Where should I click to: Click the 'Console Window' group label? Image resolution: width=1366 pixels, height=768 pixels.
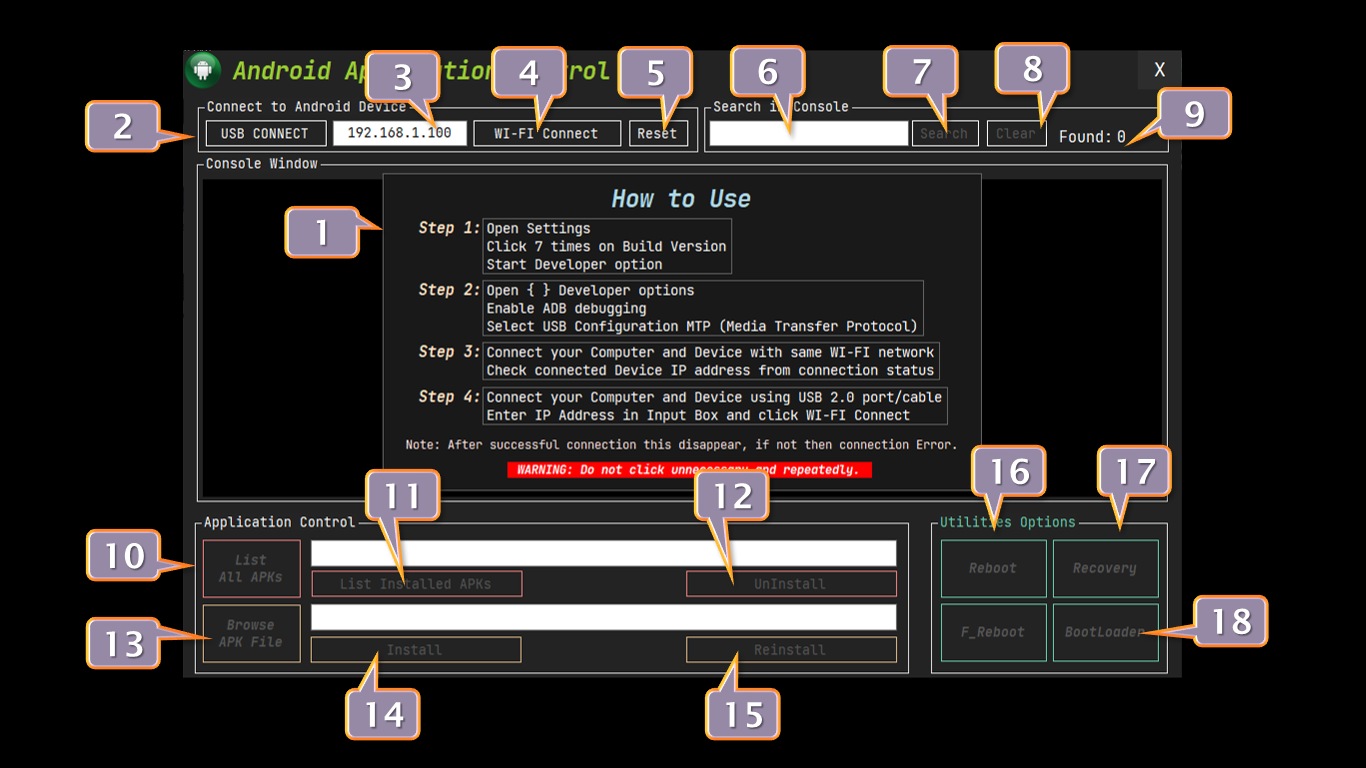[262, 163]
